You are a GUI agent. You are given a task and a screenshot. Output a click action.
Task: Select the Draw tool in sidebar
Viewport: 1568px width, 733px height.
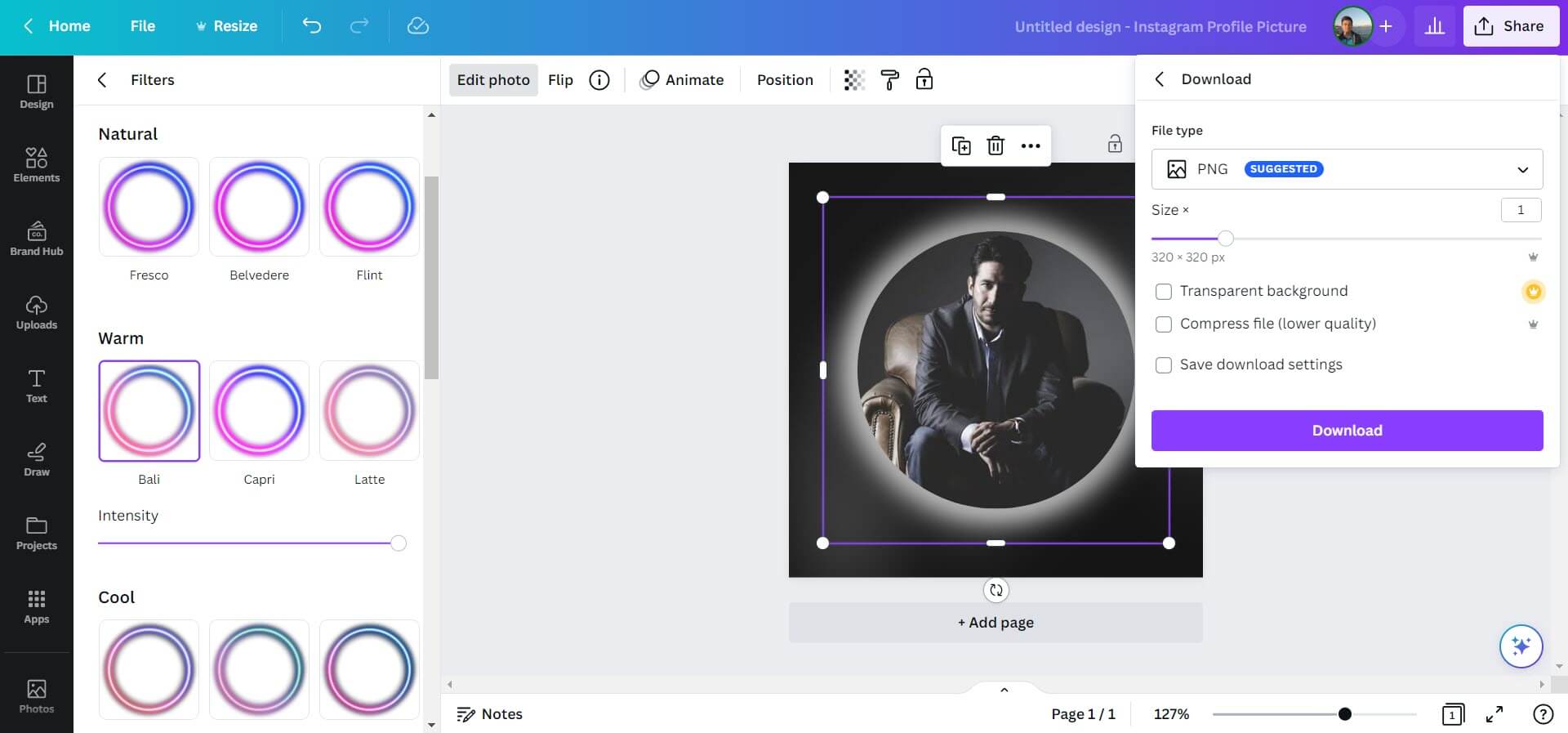click(37, 460)
